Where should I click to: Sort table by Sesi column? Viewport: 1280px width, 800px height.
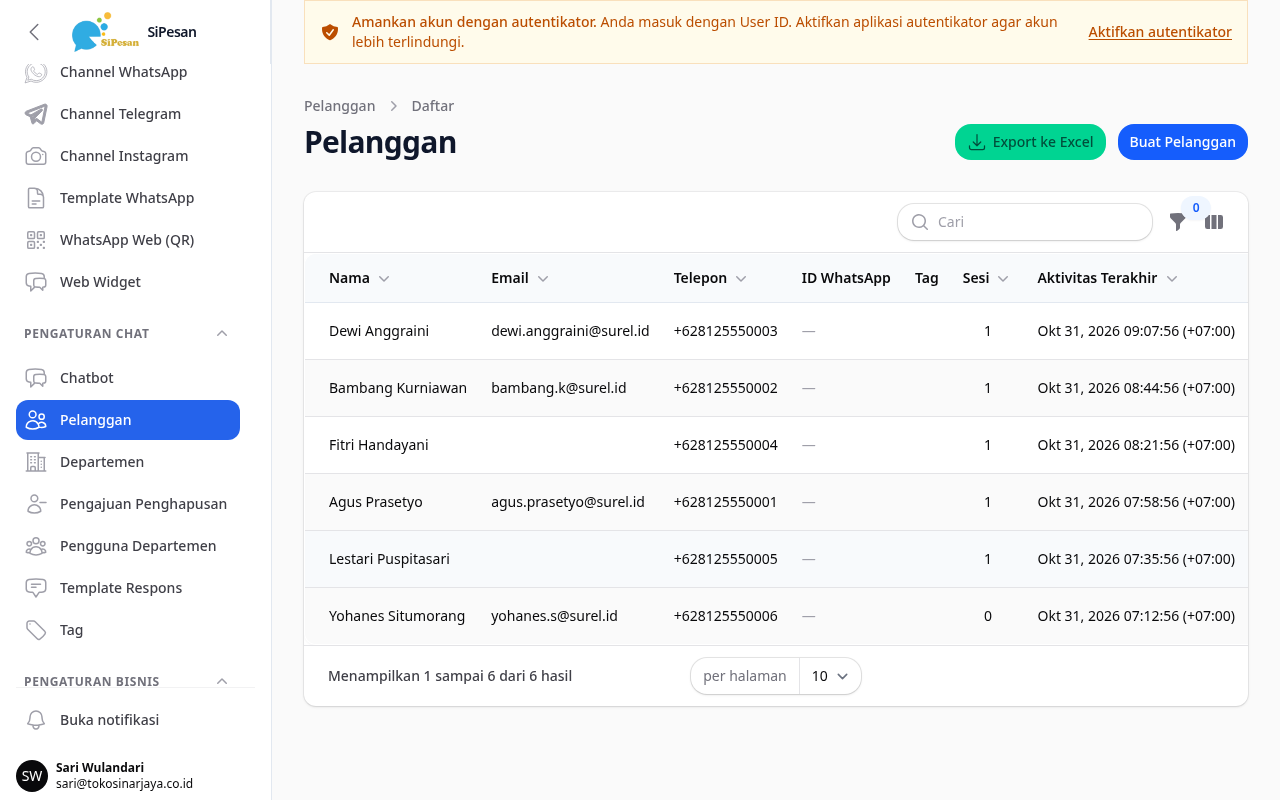[x=986, y=278]
